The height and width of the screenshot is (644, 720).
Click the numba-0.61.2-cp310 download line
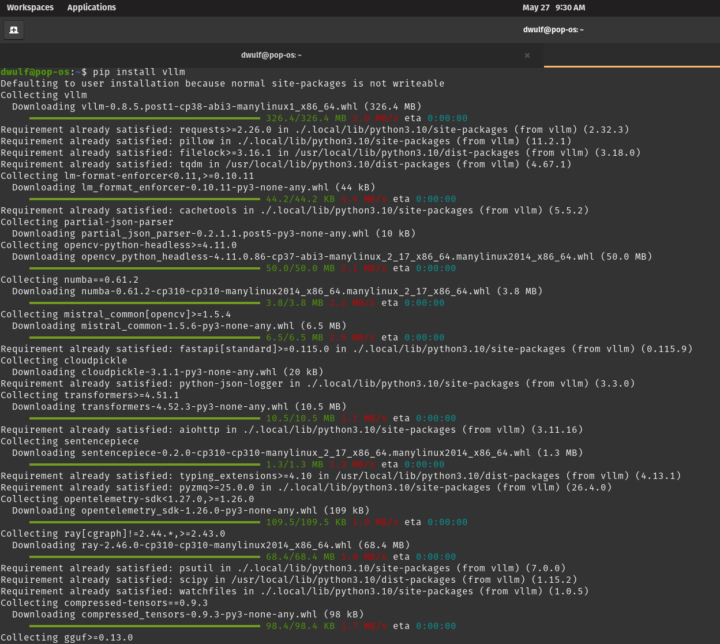(x=277, y=291)
